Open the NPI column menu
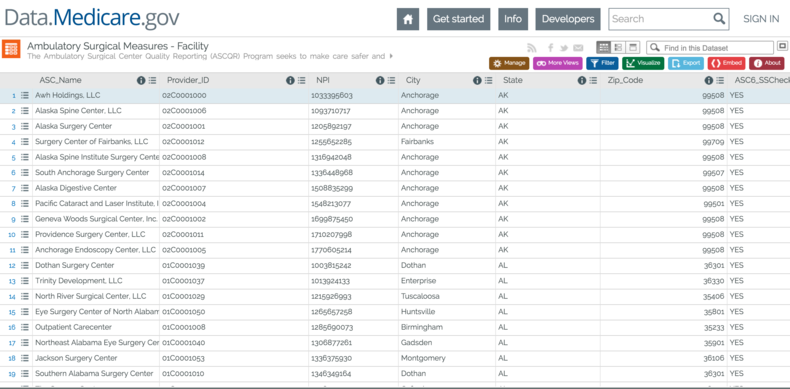 coord(391,80)
